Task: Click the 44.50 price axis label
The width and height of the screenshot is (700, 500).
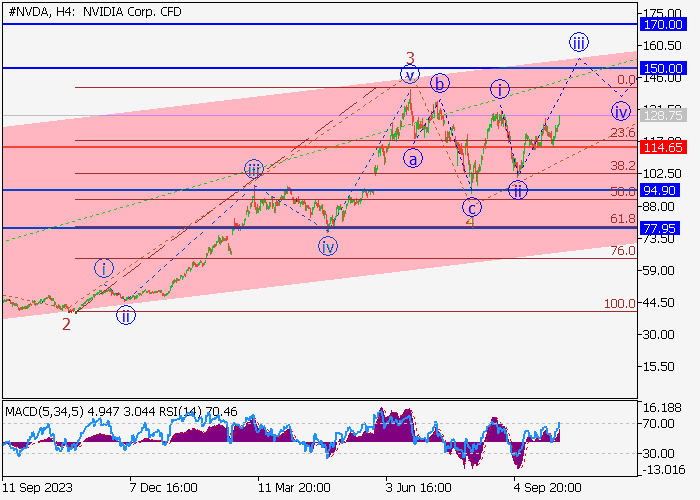Action: point(658,303)
